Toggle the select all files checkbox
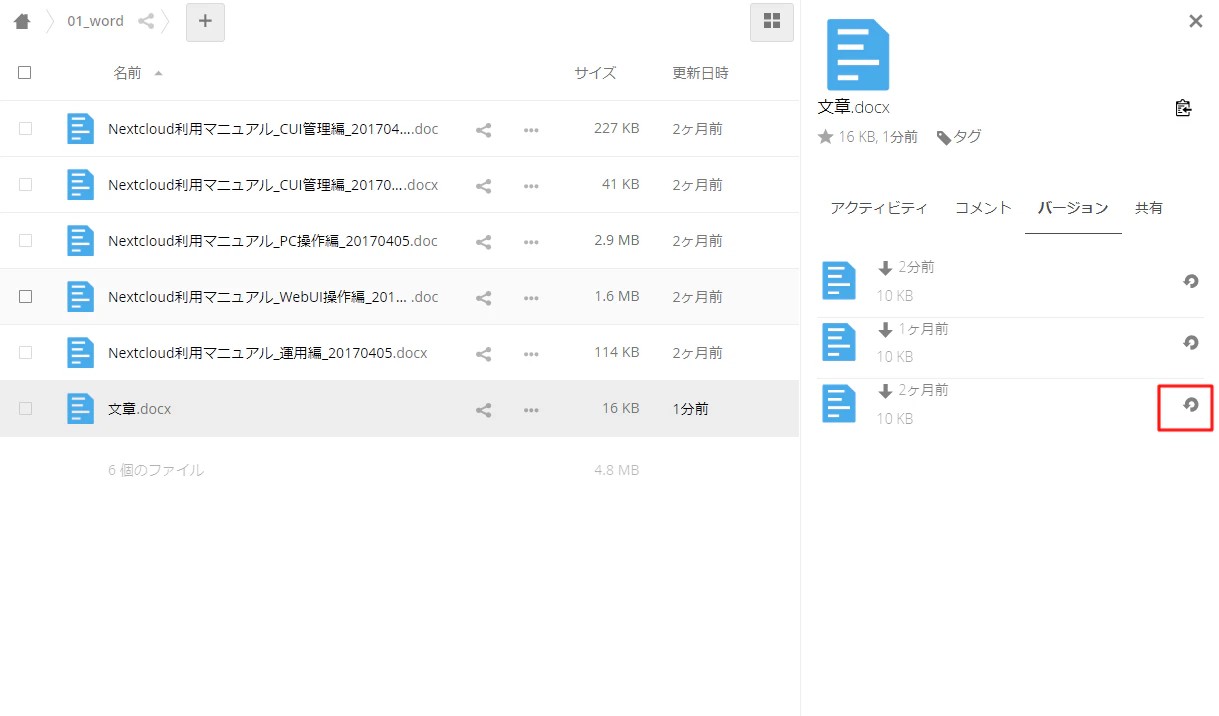 pyautogui.click(x=25, y=73)
